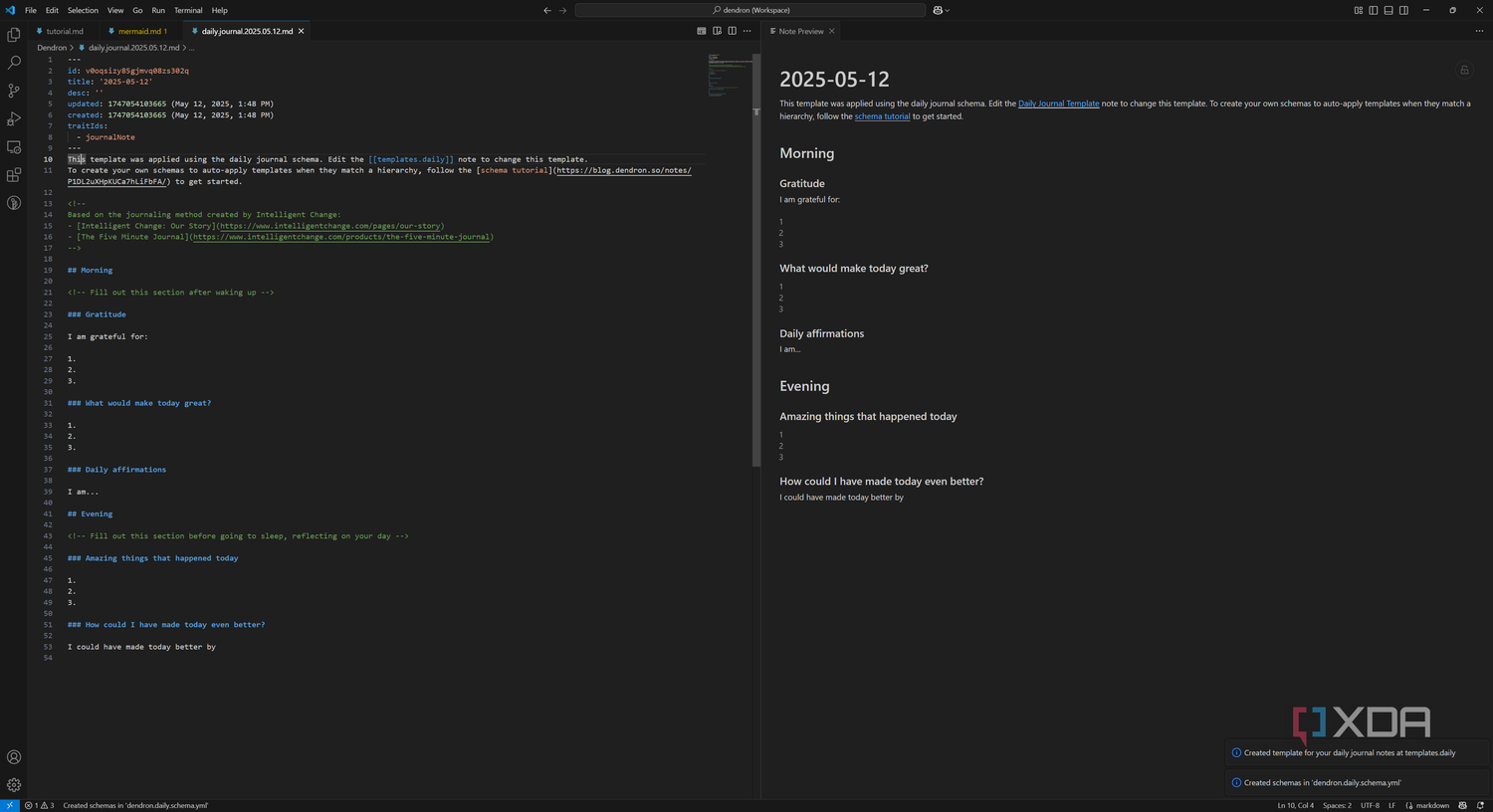Click the editor minimap
This screenshot has width=1493, height=812.
(730, 76)
